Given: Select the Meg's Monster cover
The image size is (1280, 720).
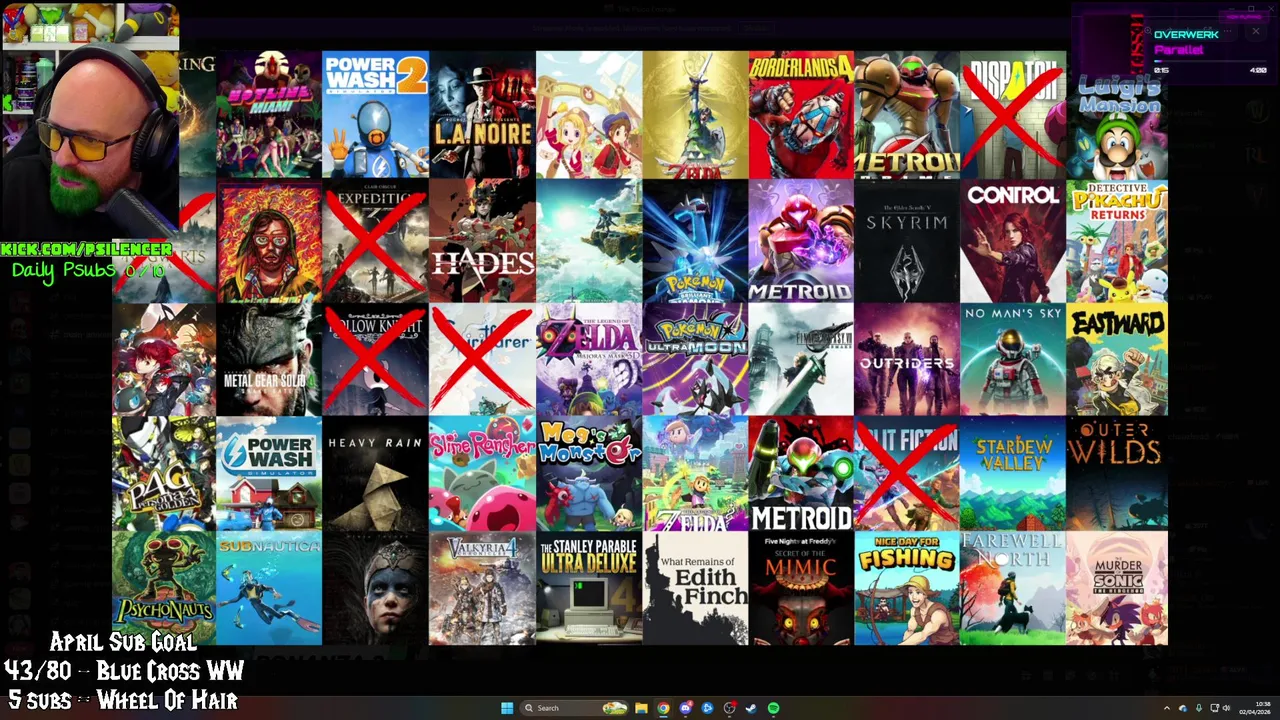Looking at the screenshot, I should pyautogui.click(x=589, y=473).
